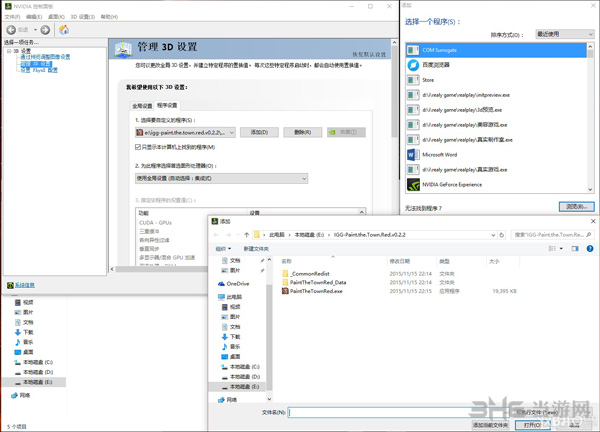600x432 pixels.
Task: Click 添加当前文件夹 button
Action: point(491,425)
